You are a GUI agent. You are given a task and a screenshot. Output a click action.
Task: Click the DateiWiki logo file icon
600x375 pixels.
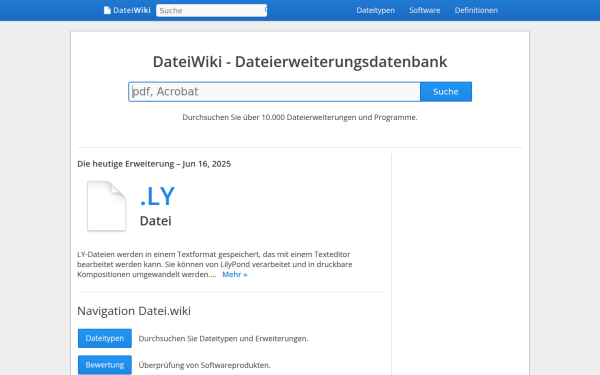[107, 10]
